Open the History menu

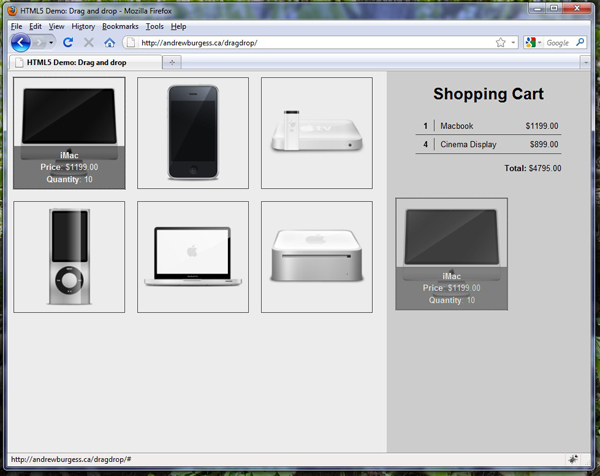[83, 26]
